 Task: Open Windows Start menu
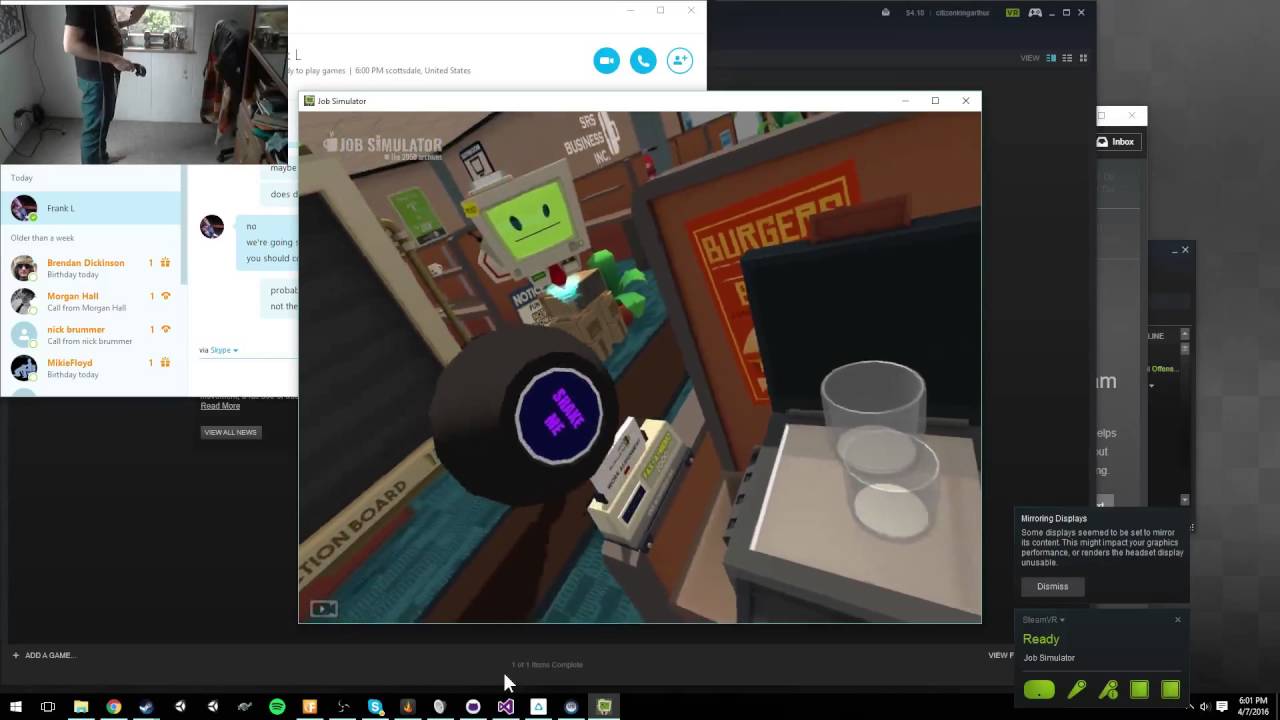click(x=15, y=706)
